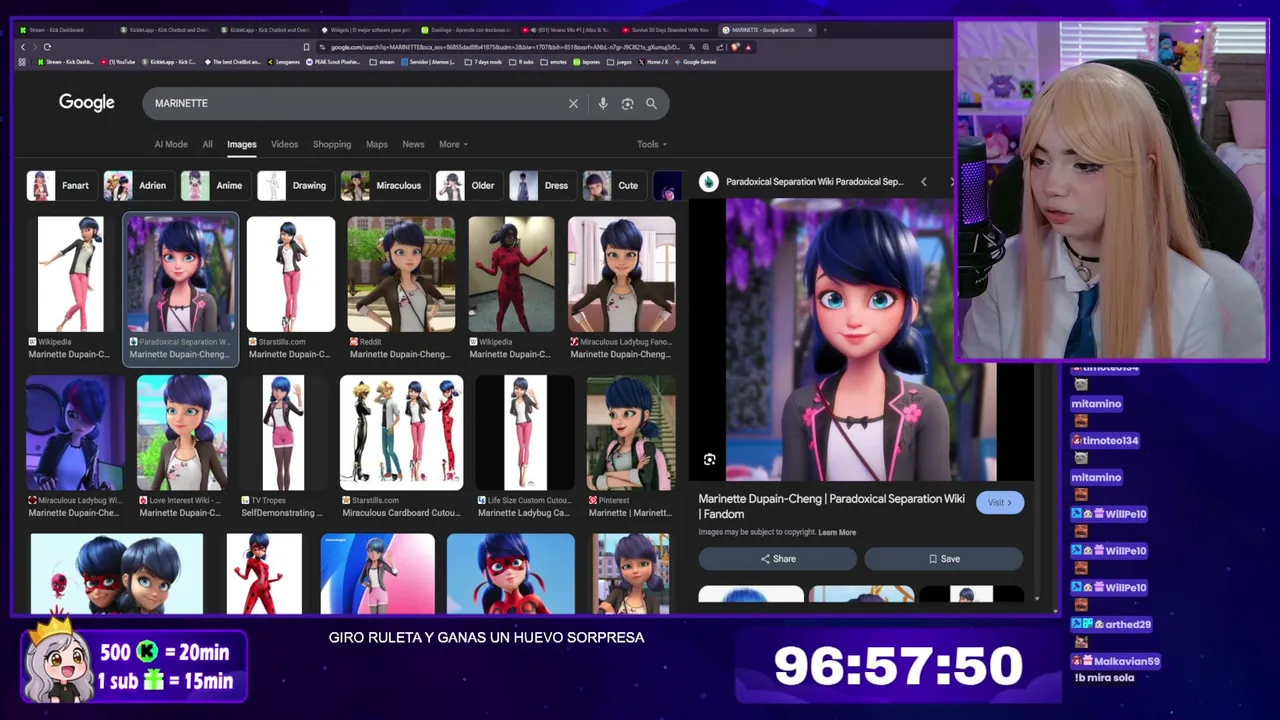The width and height of the screenshot is (1280, 720).
Task: Close the MARINETTE - Google Search tab
Action: [810, 30]
